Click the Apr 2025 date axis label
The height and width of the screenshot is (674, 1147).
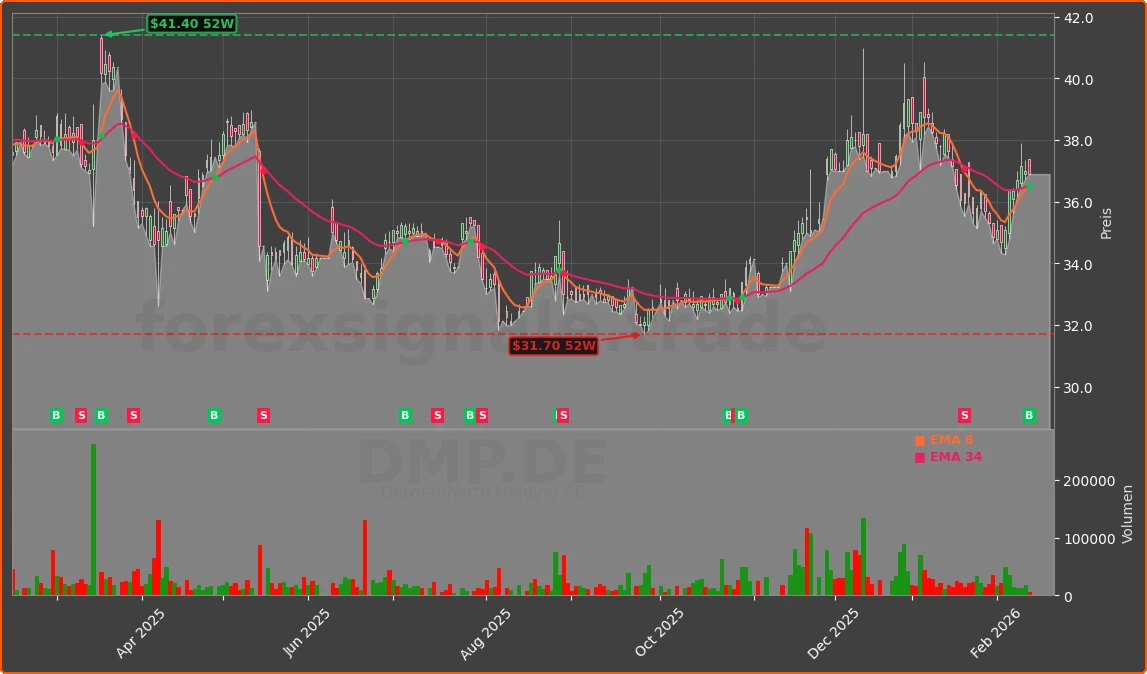[x=140, y=630]
